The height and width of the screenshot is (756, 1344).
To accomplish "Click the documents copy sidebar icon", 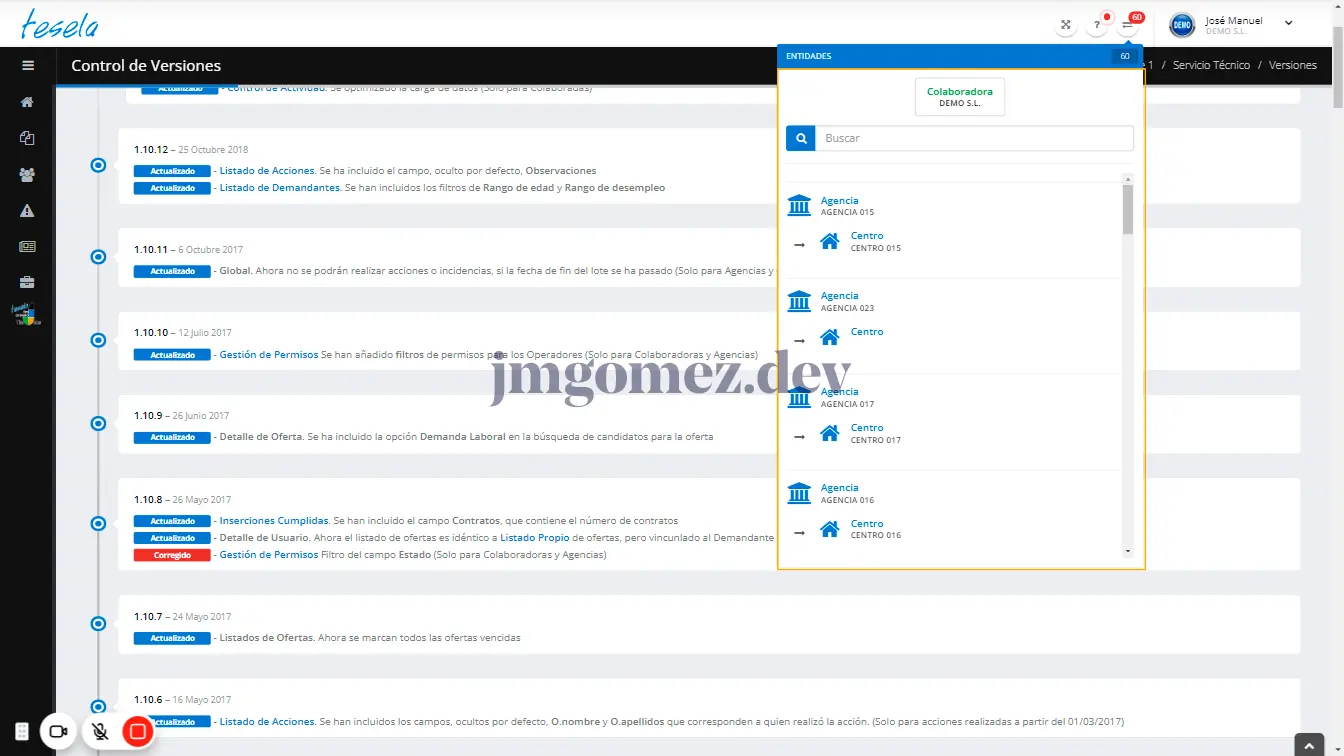I will (x=27, y=138).
